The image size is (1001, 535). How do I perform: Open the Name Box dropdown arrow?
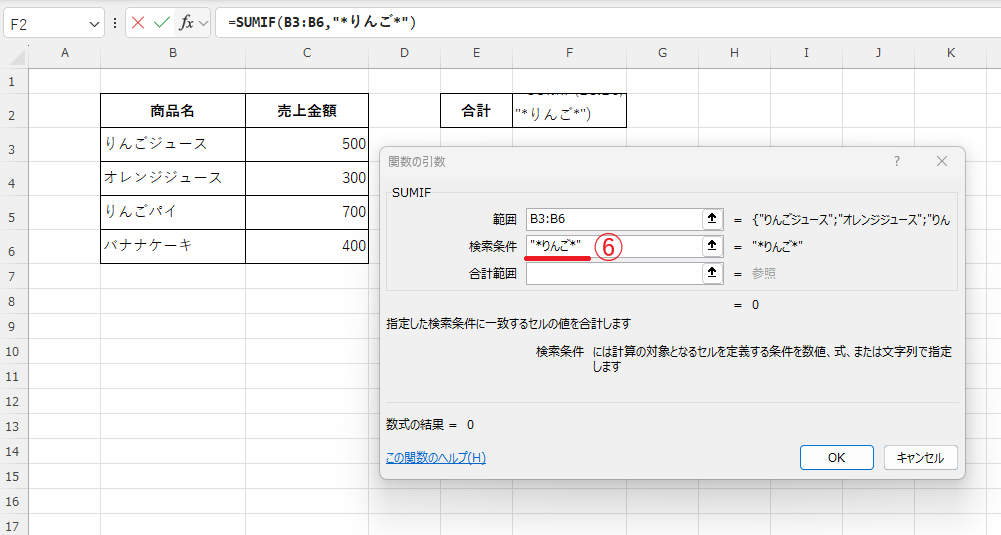point(94,24)
